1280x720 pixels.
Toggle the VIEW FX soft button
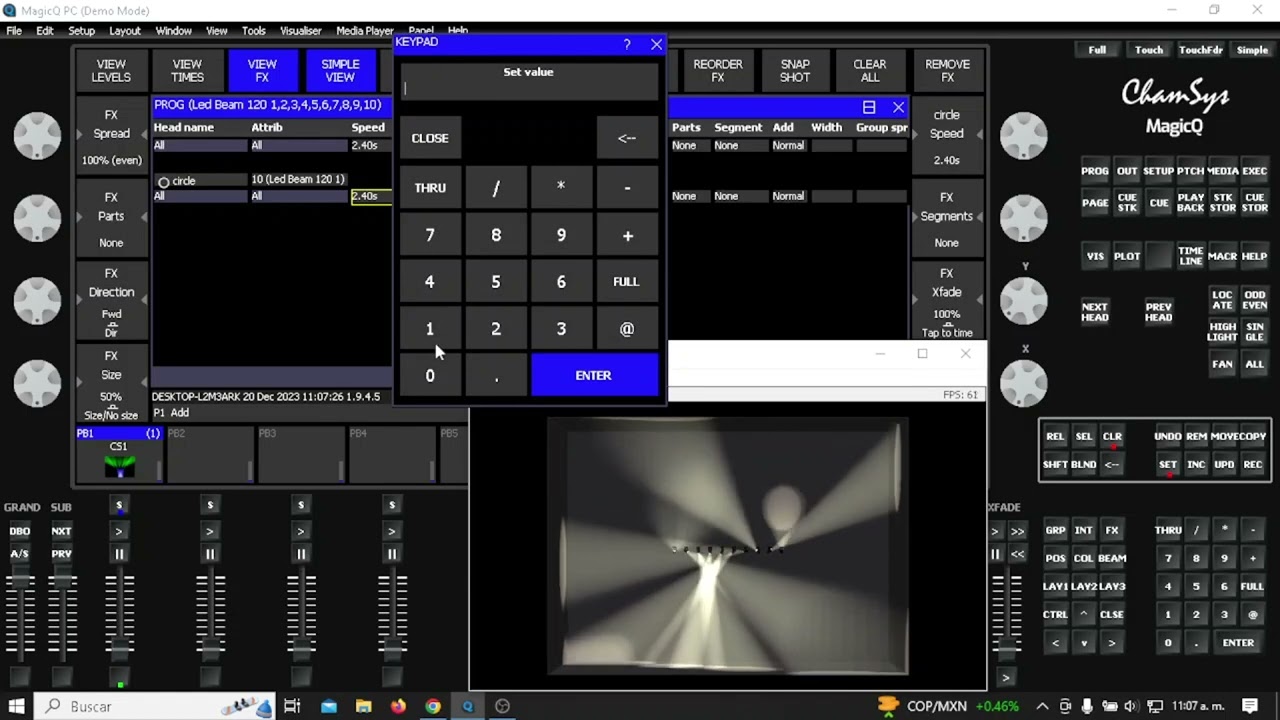tap(262, 71)
